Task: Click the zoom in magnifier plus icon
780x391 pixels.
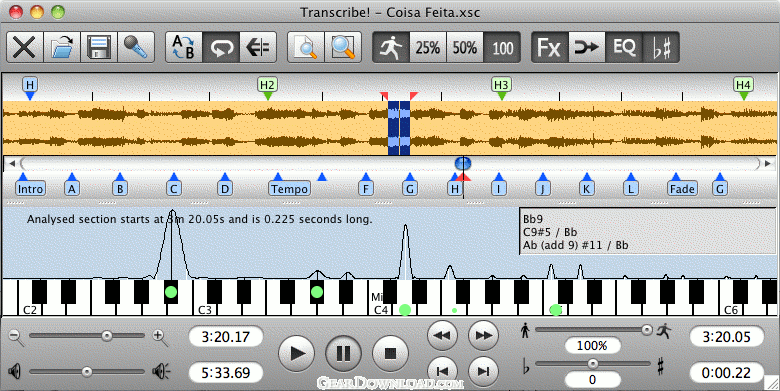Action: [x=161, y=337]
